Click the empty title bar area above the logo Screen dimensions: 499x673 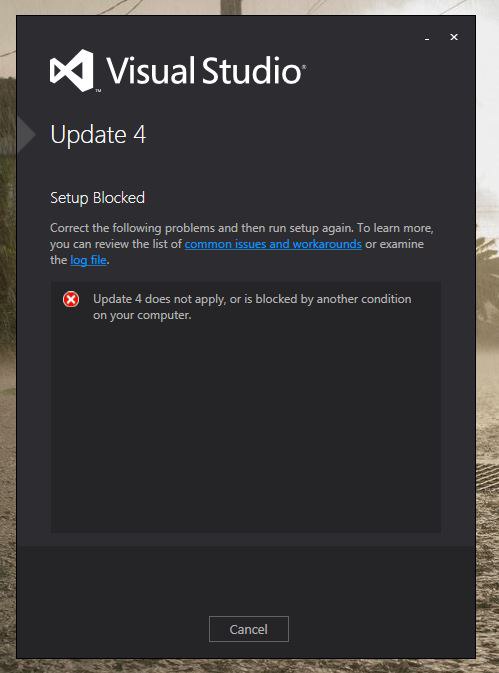pyautogui.click(x=215, y=32)
